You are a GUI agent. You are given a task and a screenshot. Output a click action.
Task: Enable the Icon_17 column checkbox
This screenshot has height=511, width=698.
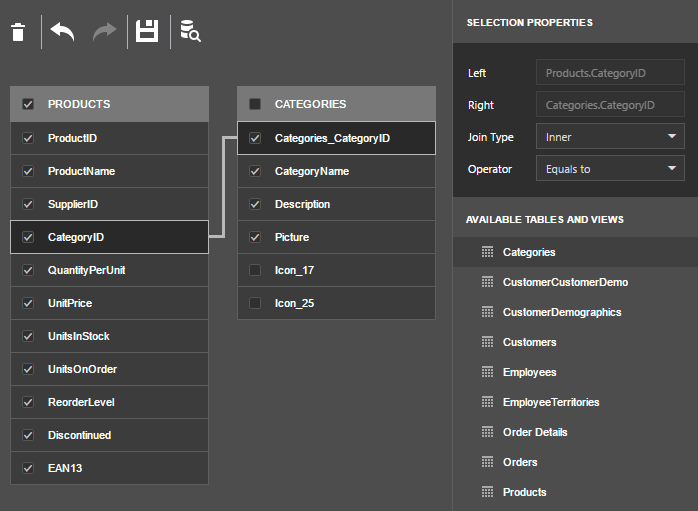point(255,270)
